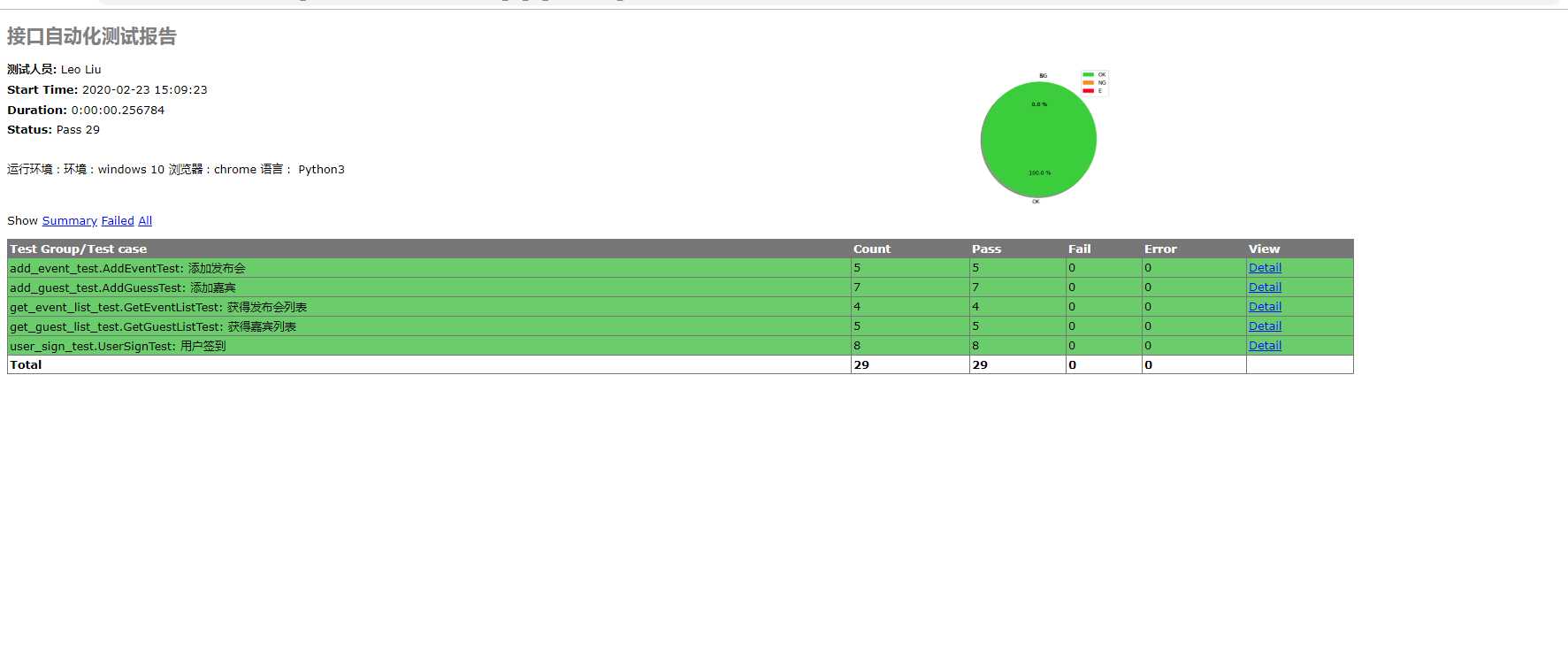1568x651 pixels.
Task: Open Detail for add_guest_test.AddGuessTest row
Action: click(1265, 287)
